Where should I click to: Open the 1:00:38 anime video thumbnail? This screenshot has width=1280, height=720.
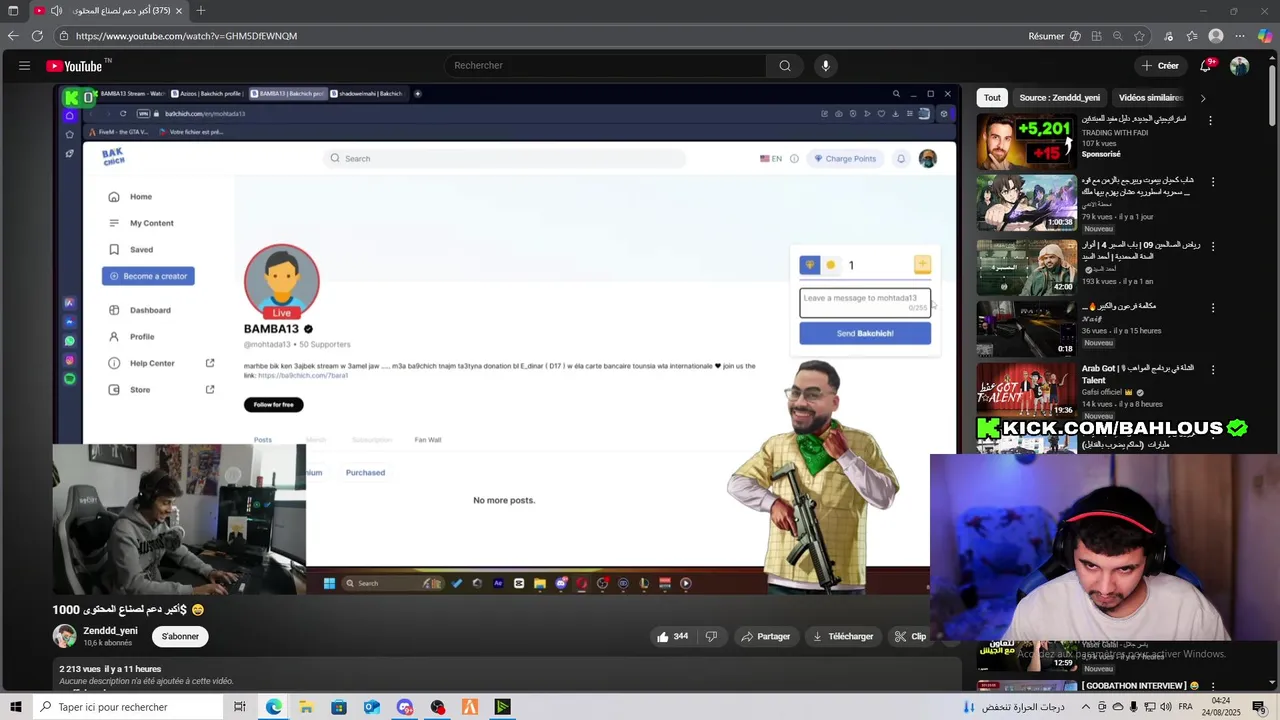[x=1027, y=204]
